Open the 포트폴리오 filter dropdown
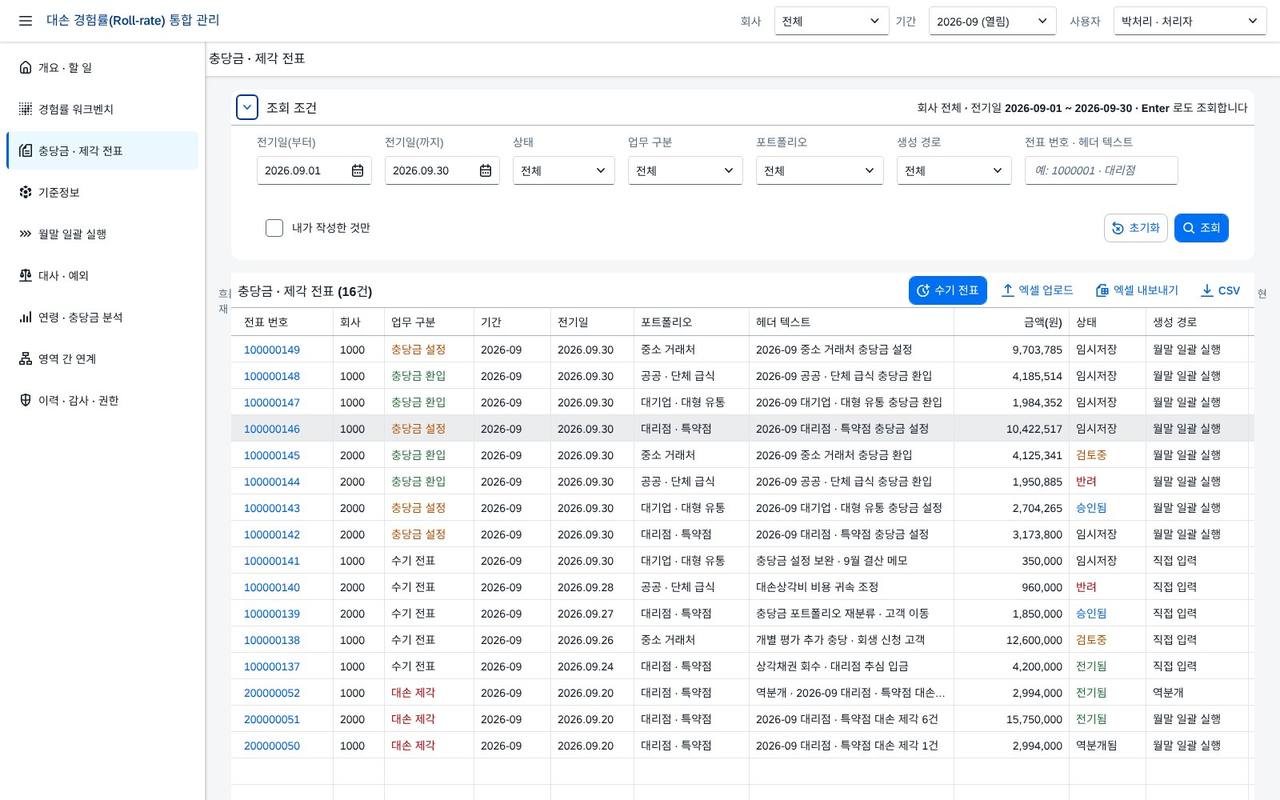 point(820,171)
